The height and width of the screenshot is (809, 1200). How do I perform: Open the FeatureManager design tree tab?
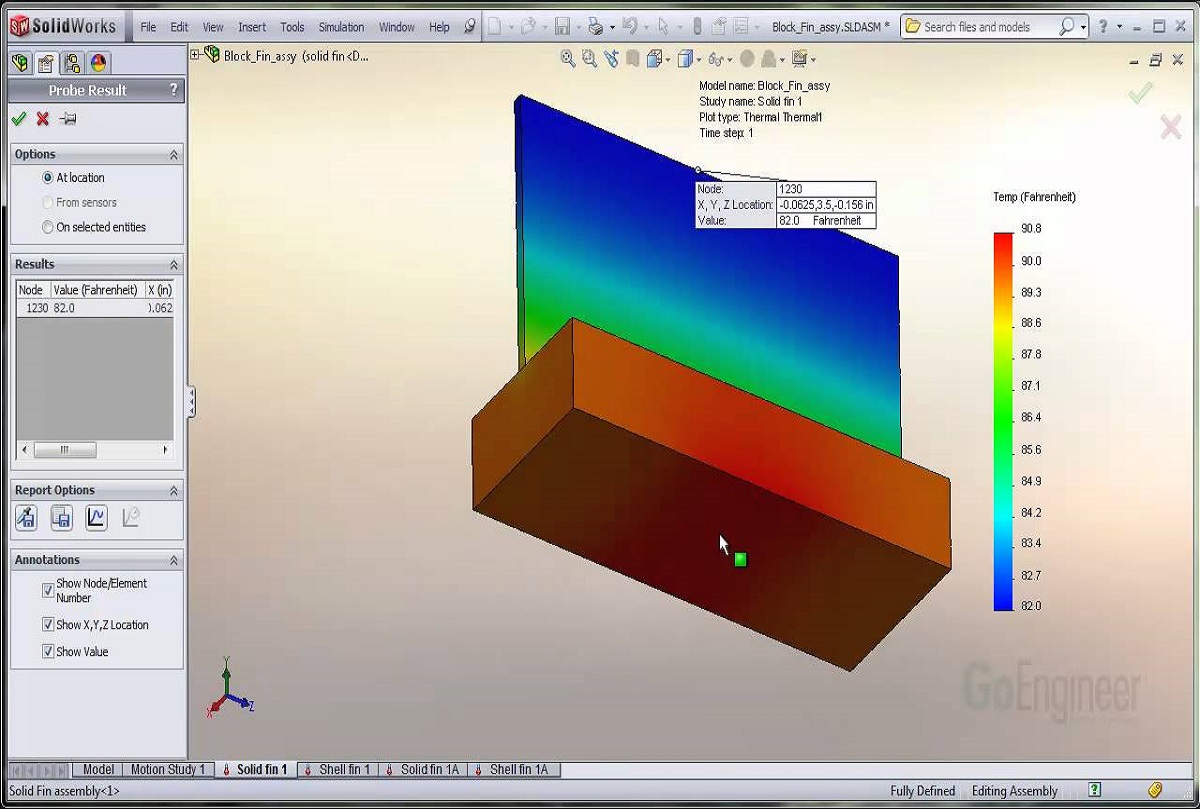[20, 64]
